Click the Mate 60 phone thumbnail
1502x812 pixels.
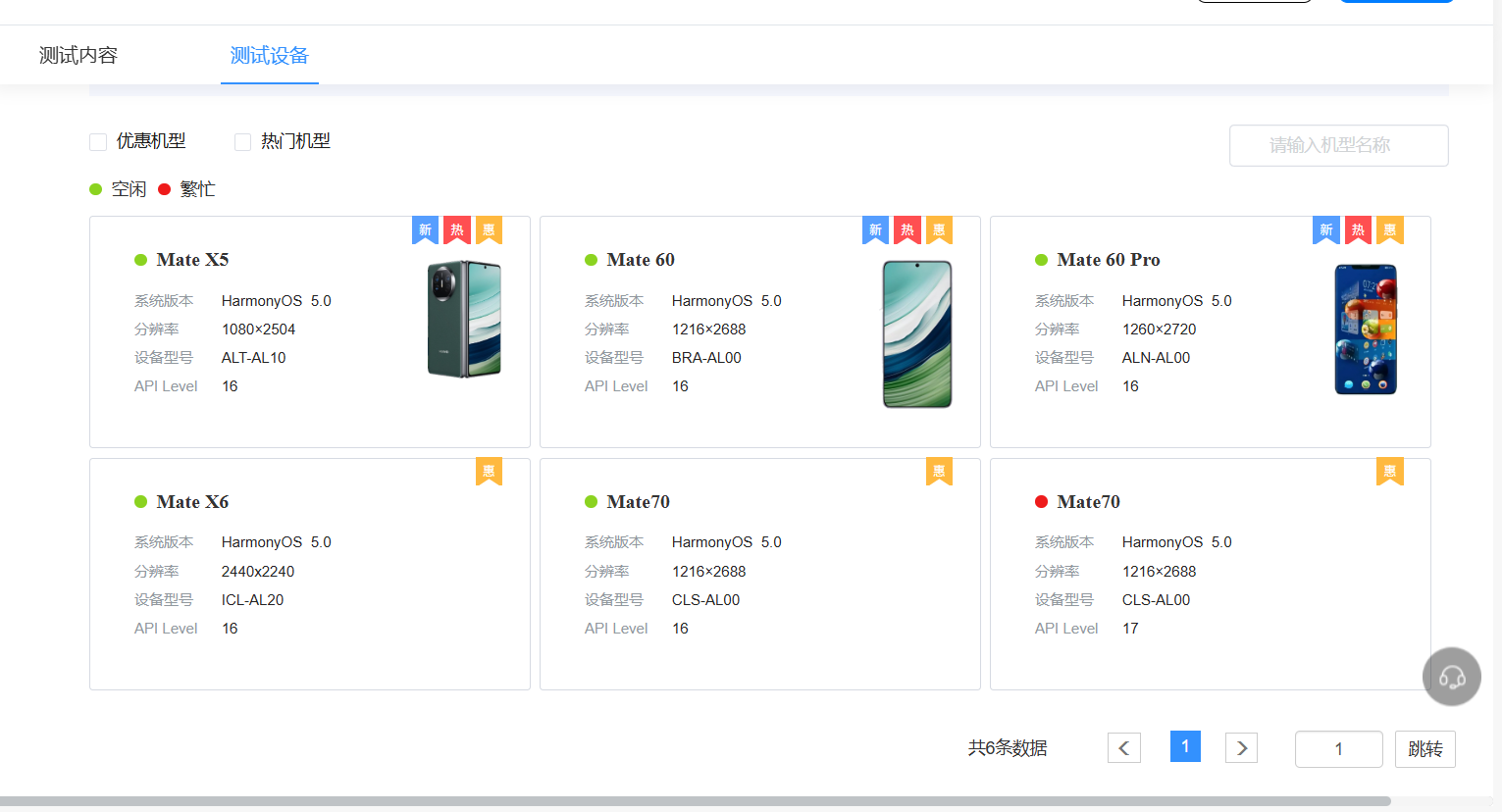(x=917, y=334)
